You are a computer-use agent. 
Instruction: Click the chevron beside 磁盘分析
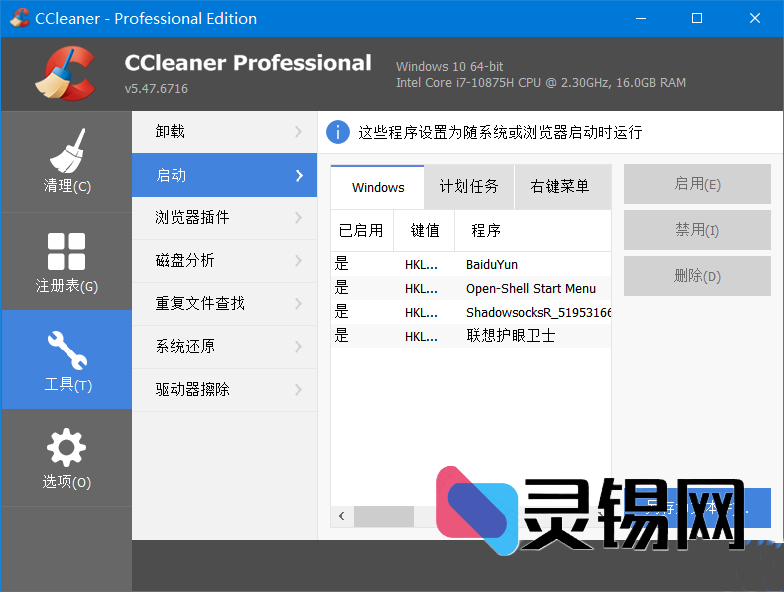[x=299, y=260]
